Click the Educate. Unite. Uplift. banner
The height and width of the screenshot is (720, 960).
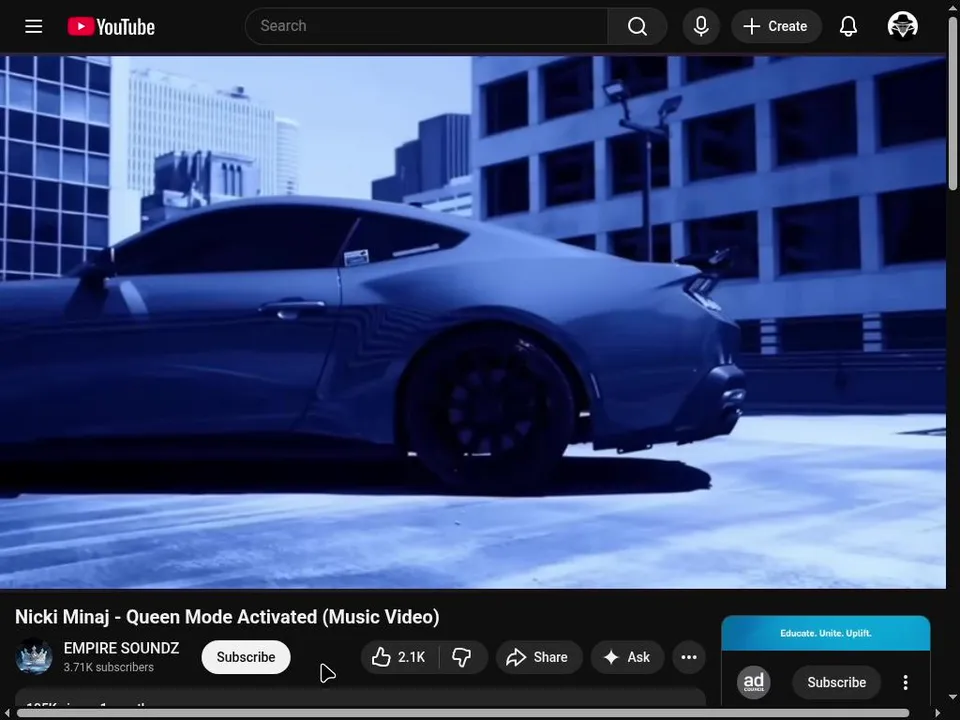[x=825, y=633]
